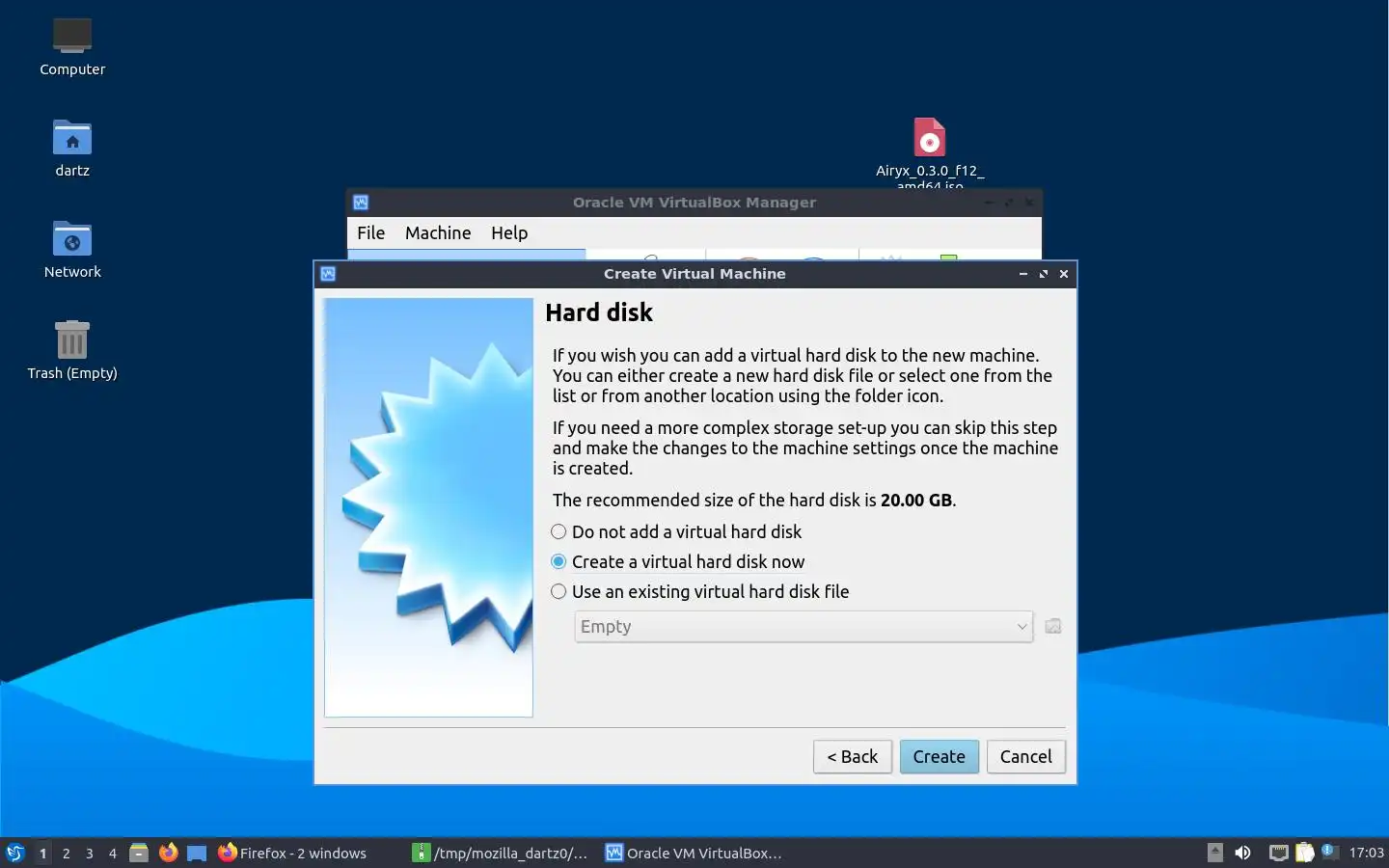
Task: Click VirtualBox icon in Create Virtual Machine titlebar
Action: coord(328,274)
